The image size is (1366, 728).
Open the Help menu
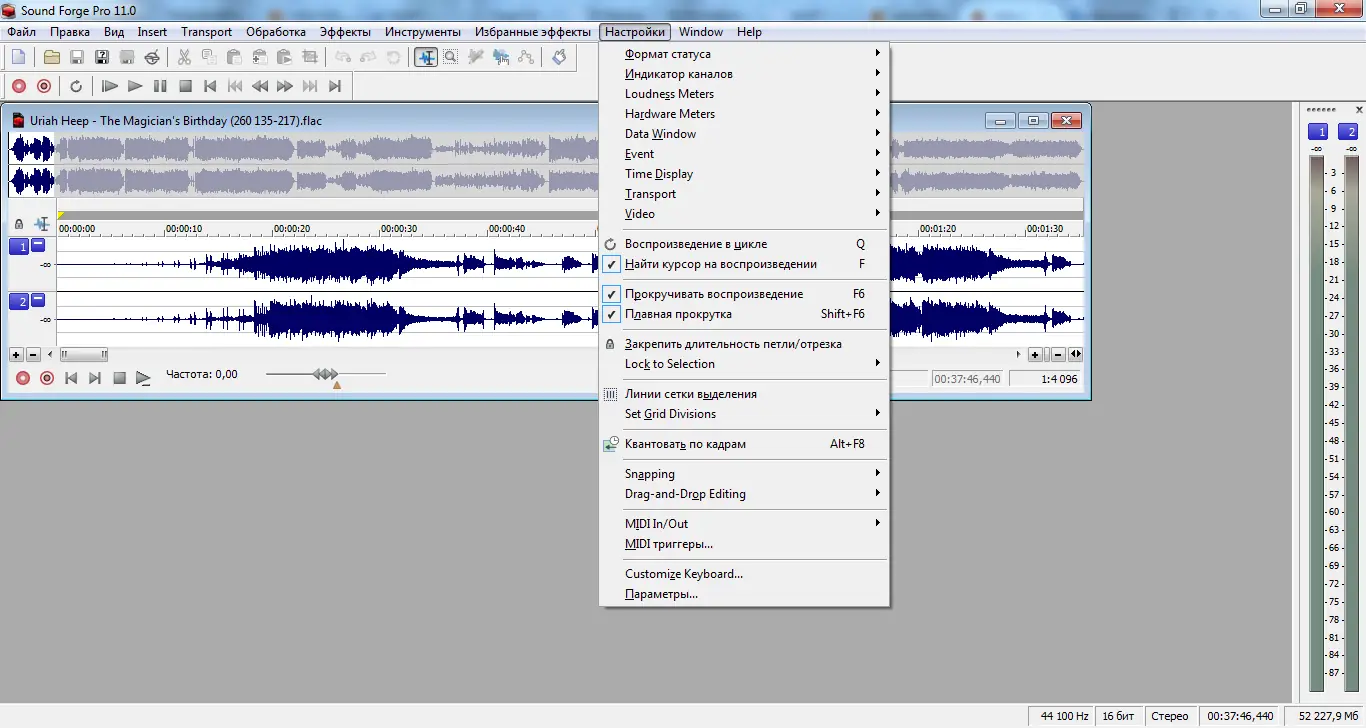(749, 32)
